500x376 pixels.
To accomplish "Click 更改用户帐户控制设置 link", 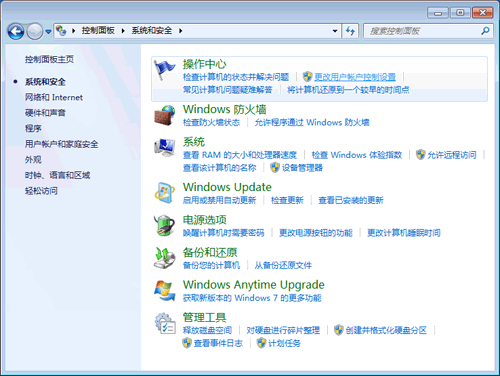I will pos(355,77).
